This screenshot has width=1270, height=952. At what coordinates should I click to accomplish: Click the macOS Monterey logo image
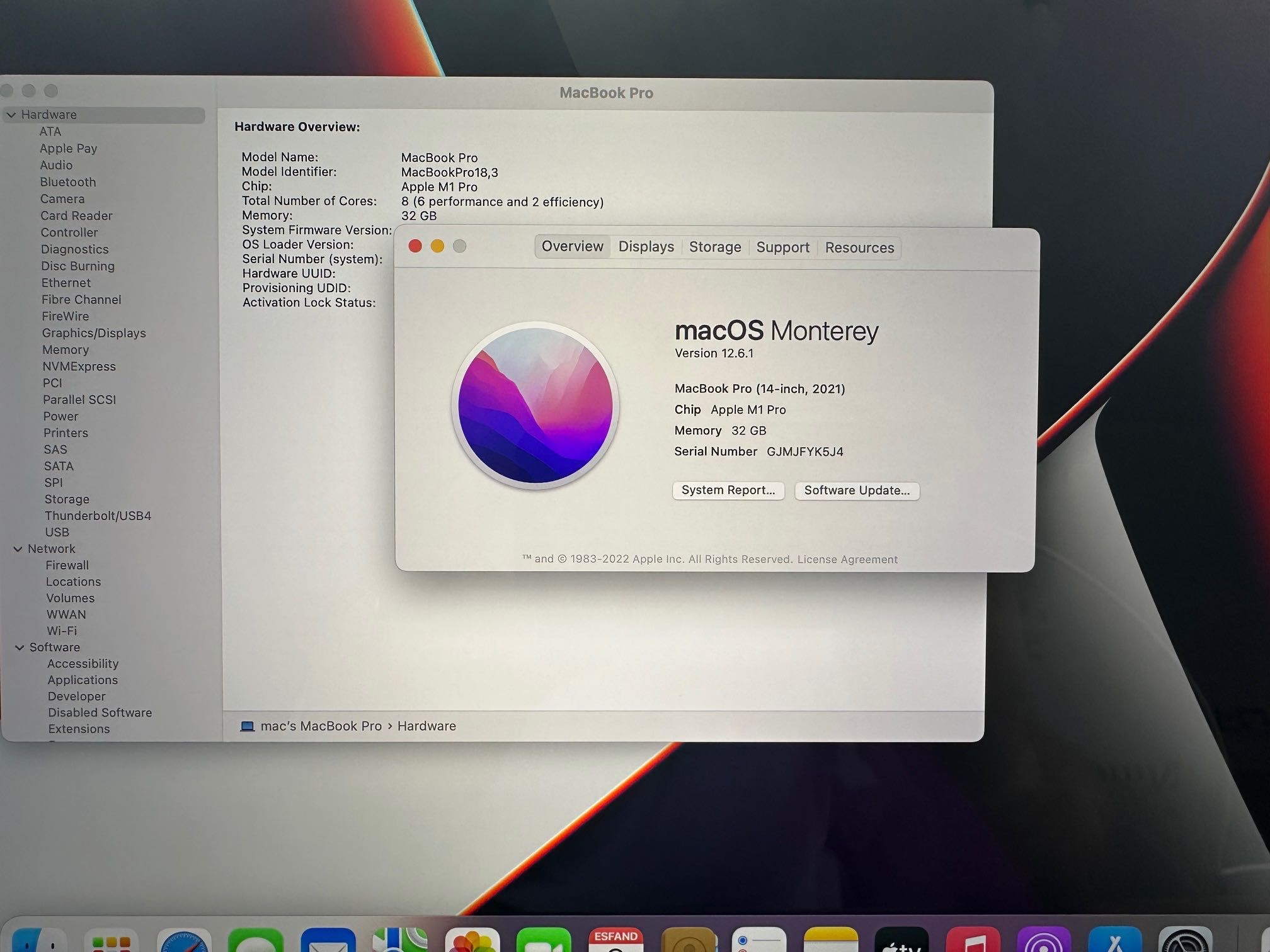[x=535, y=405]
